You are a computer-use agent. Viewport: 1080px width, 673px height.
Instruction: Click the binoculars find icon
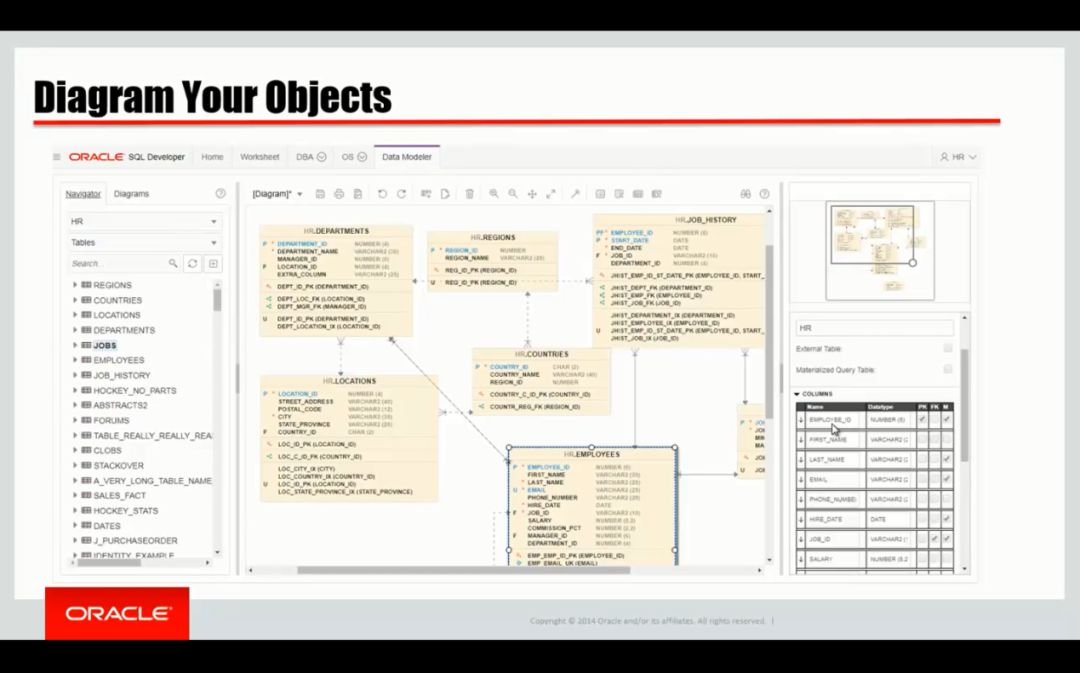point(745,194)
